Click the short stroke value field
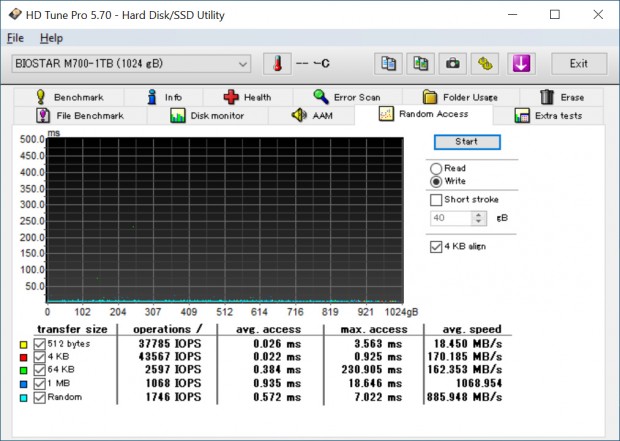620x441 pixels. coord(451,218)
